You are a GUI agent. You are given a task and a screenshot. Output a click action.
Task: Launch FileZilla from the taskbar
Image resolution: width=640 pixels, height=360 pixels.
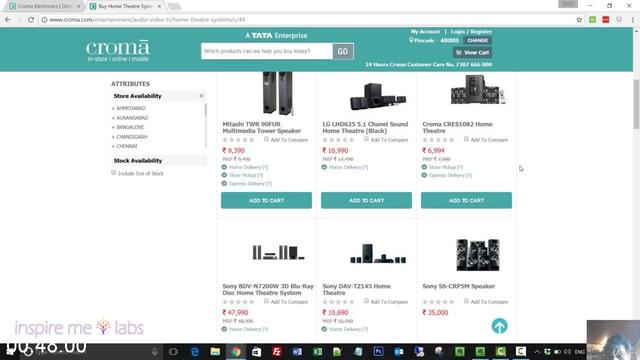[277, 351]
